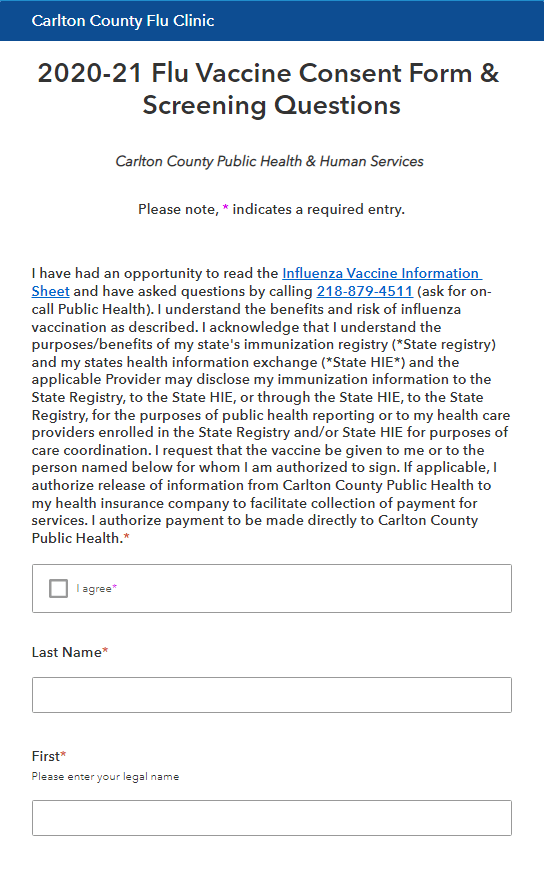Click the Carlton County Flu Clinic header title

point(123,21)
